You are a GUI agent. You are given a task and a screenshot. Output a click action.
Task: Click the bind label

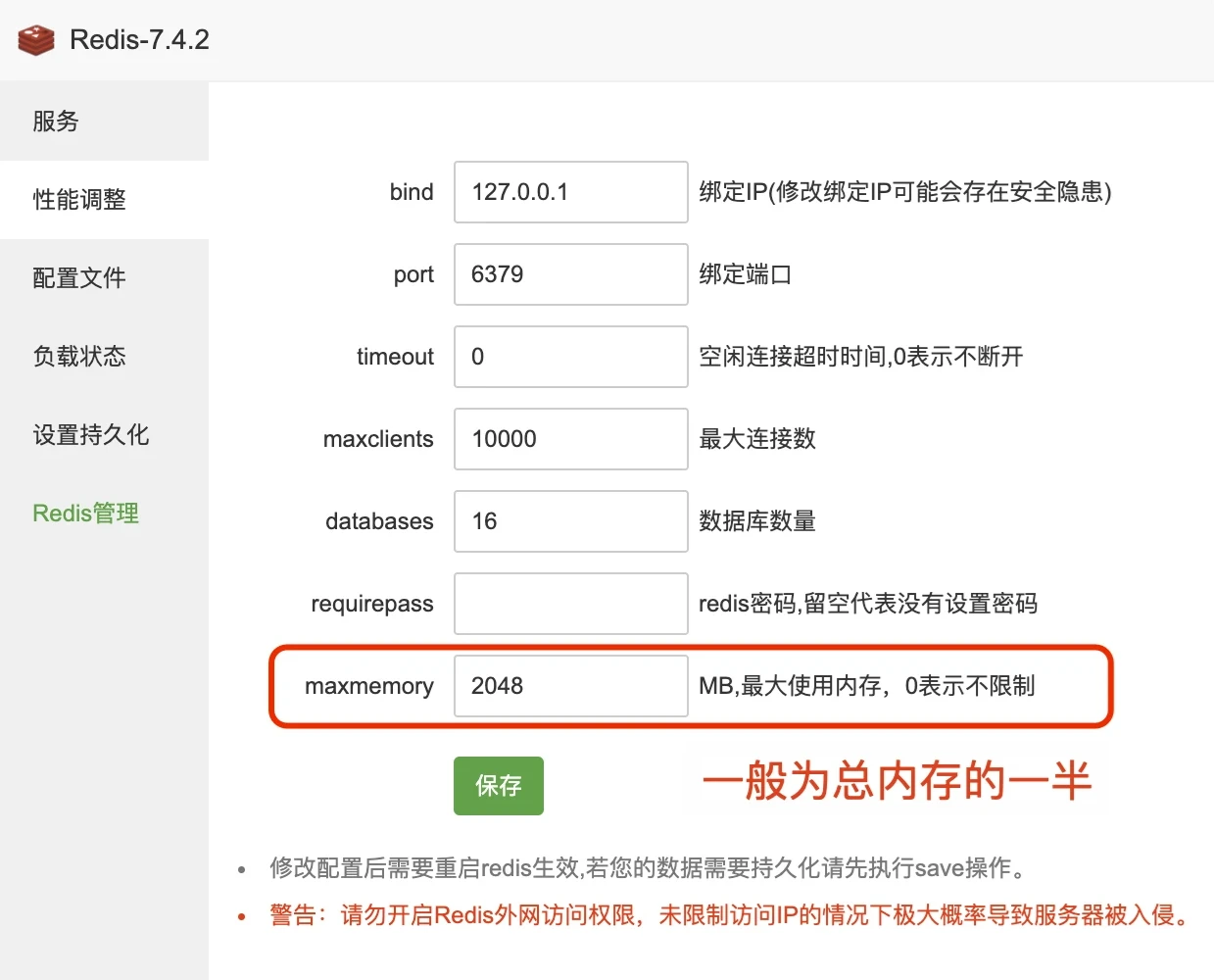412,192
